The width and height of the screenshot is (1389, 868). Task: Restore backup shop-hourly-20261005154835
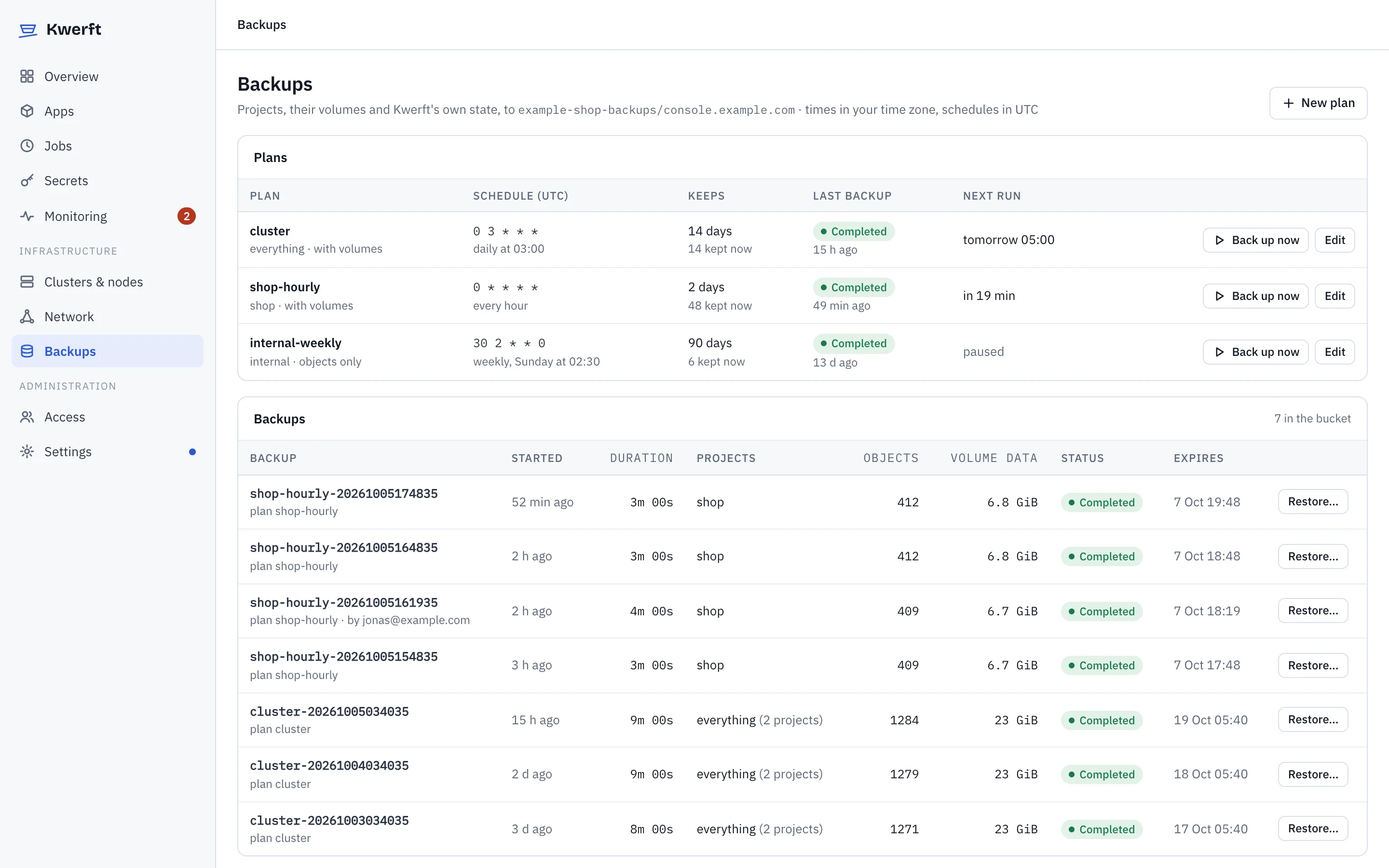pyautogui.click(x=1313, y=665)
